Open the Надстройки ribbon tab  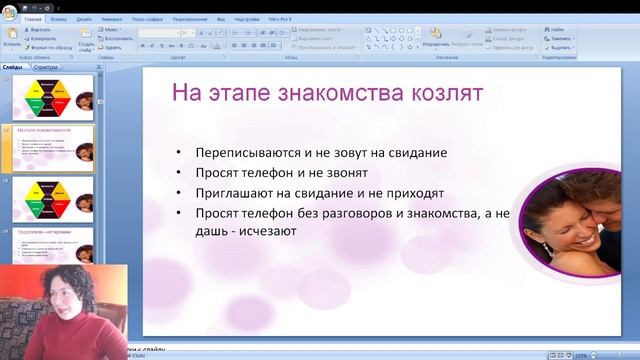click(247, 19)
